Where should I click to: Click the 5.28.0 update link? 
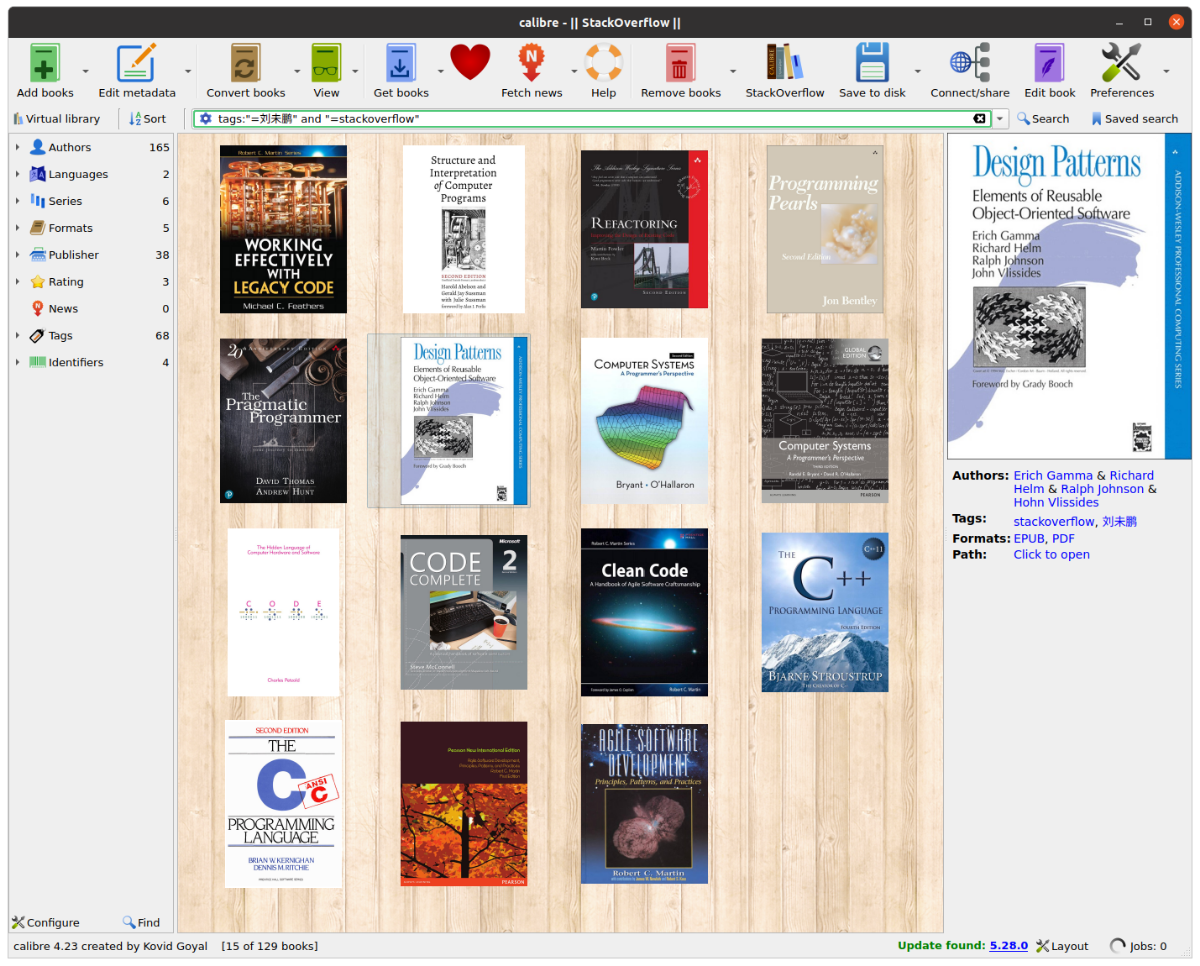[x=1008, y=946]
